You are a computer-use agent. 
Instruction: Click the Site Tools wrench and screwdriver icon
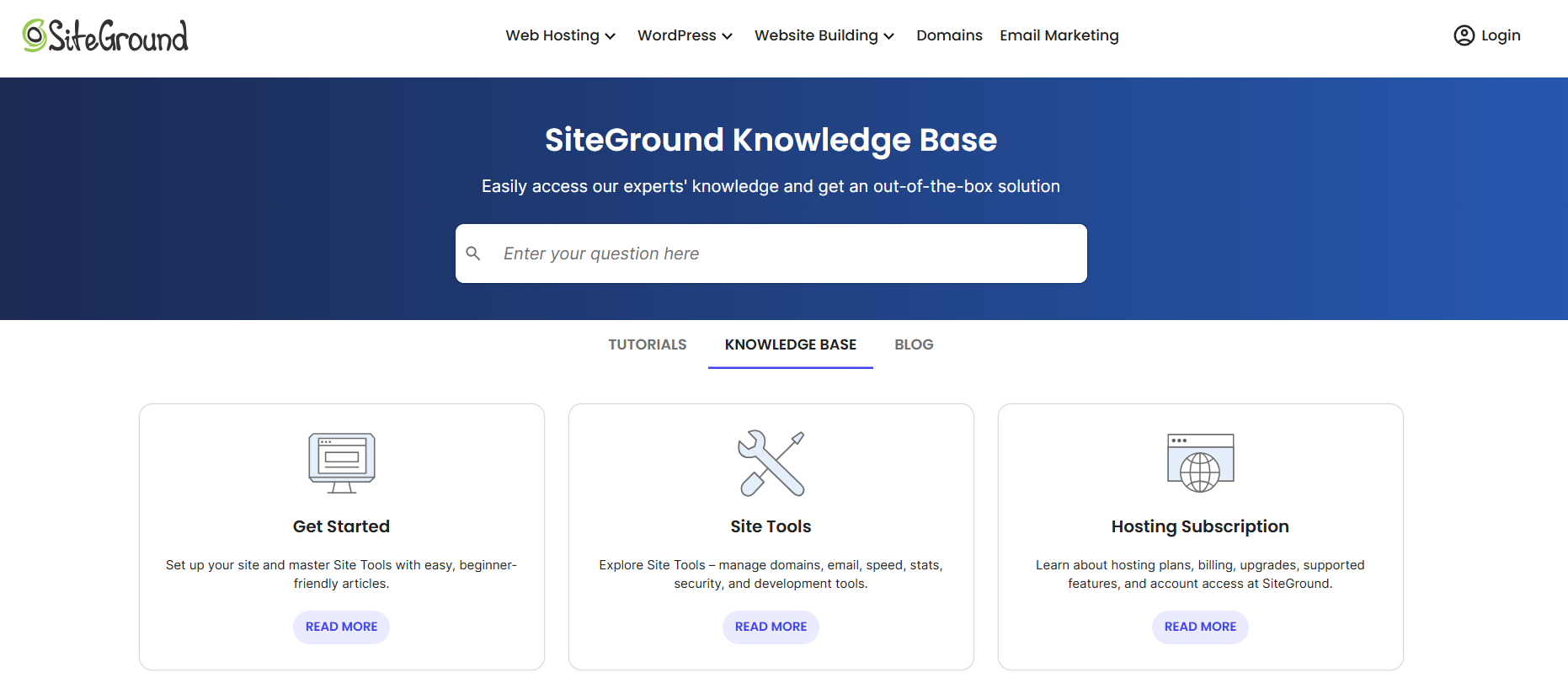pyautogui.click(x=771, y=463)
